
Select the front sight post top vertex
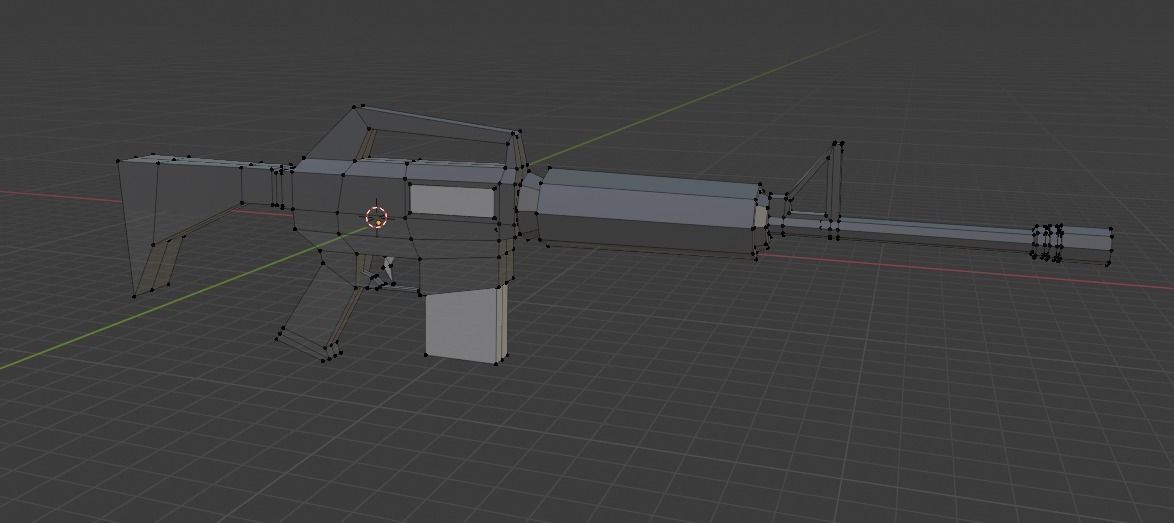click(838, 143)
